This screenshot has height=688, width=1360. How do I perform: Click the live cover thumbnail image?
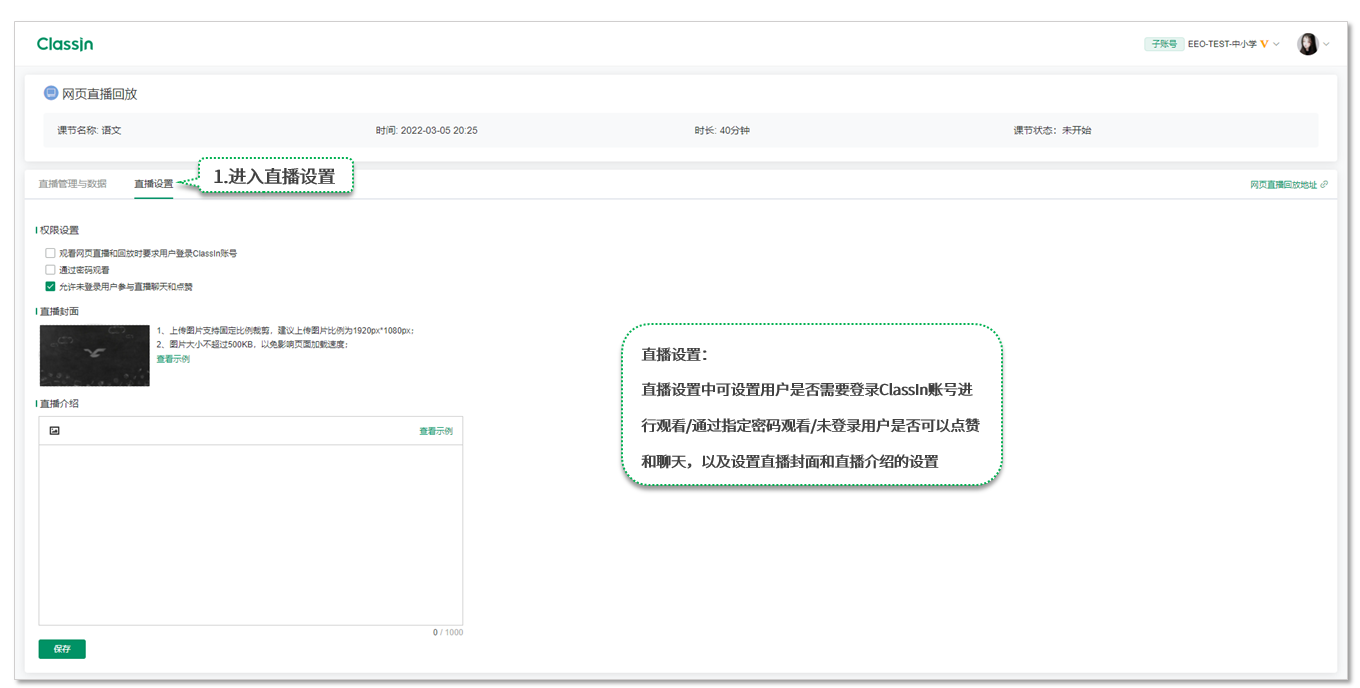coord(95,355)
